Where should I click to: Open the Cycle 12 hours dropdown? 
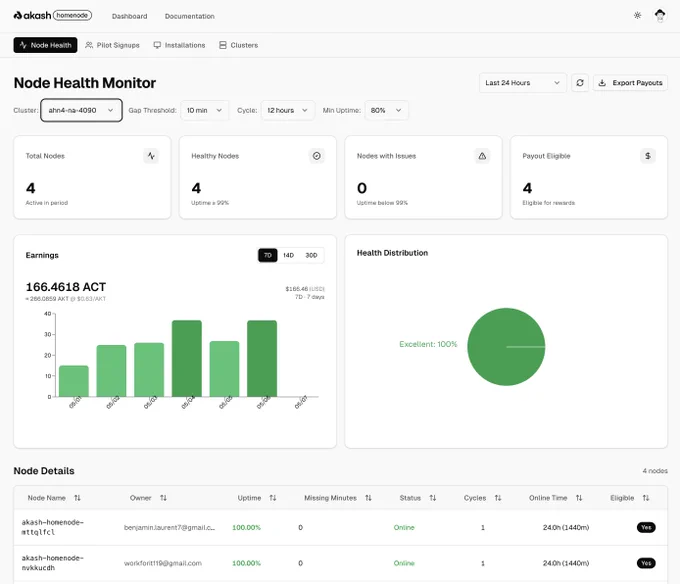[288, 110]
